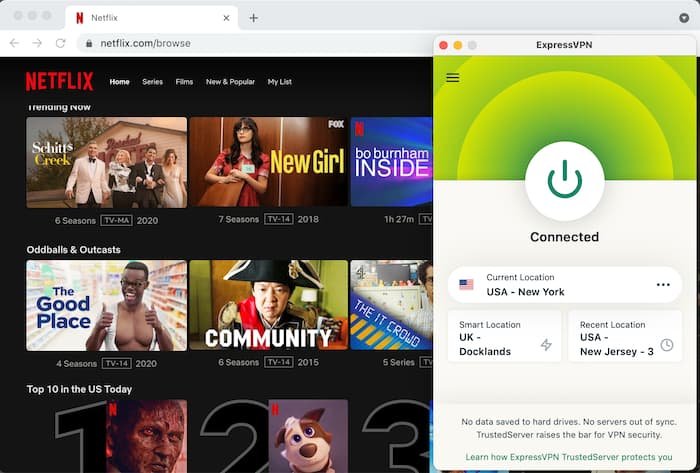Click the netflix.com/browse address bar

[x=250, y=44]
